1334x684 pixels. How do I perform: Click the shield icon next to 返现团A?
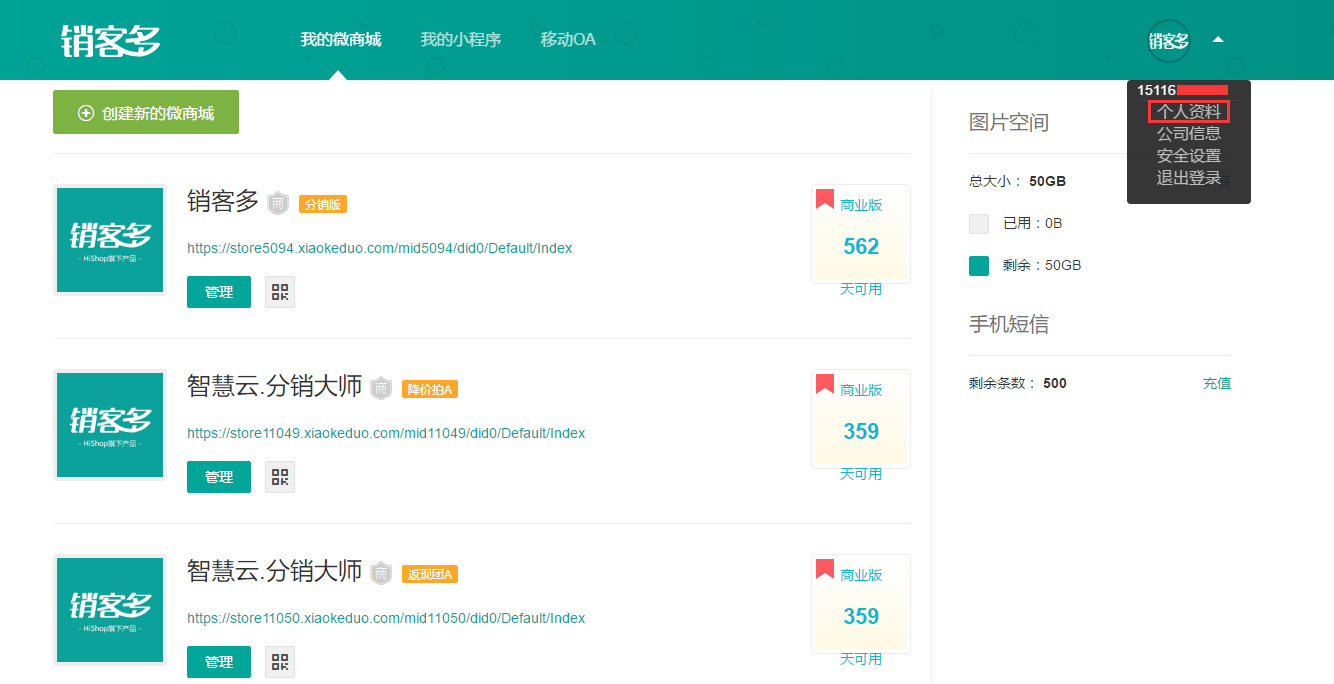pos(381,573)
